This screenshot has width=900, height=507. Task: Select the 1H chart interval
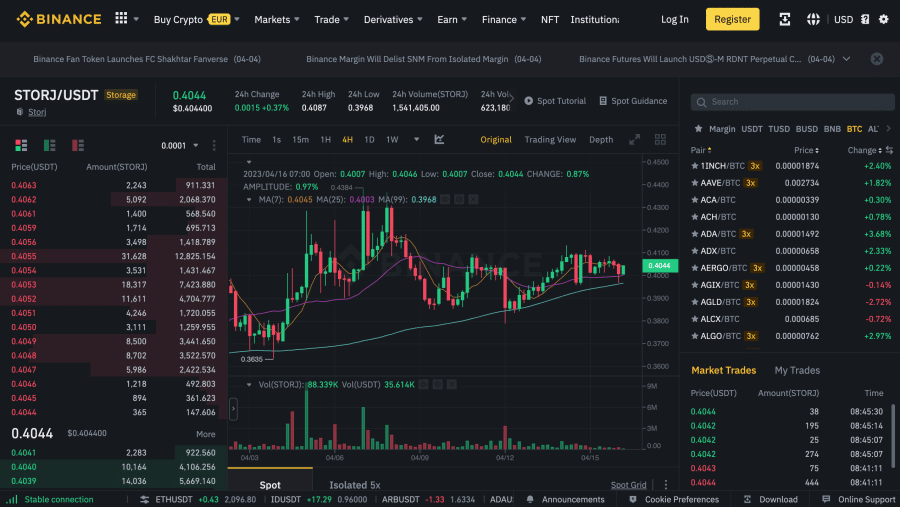click(325, 140)
